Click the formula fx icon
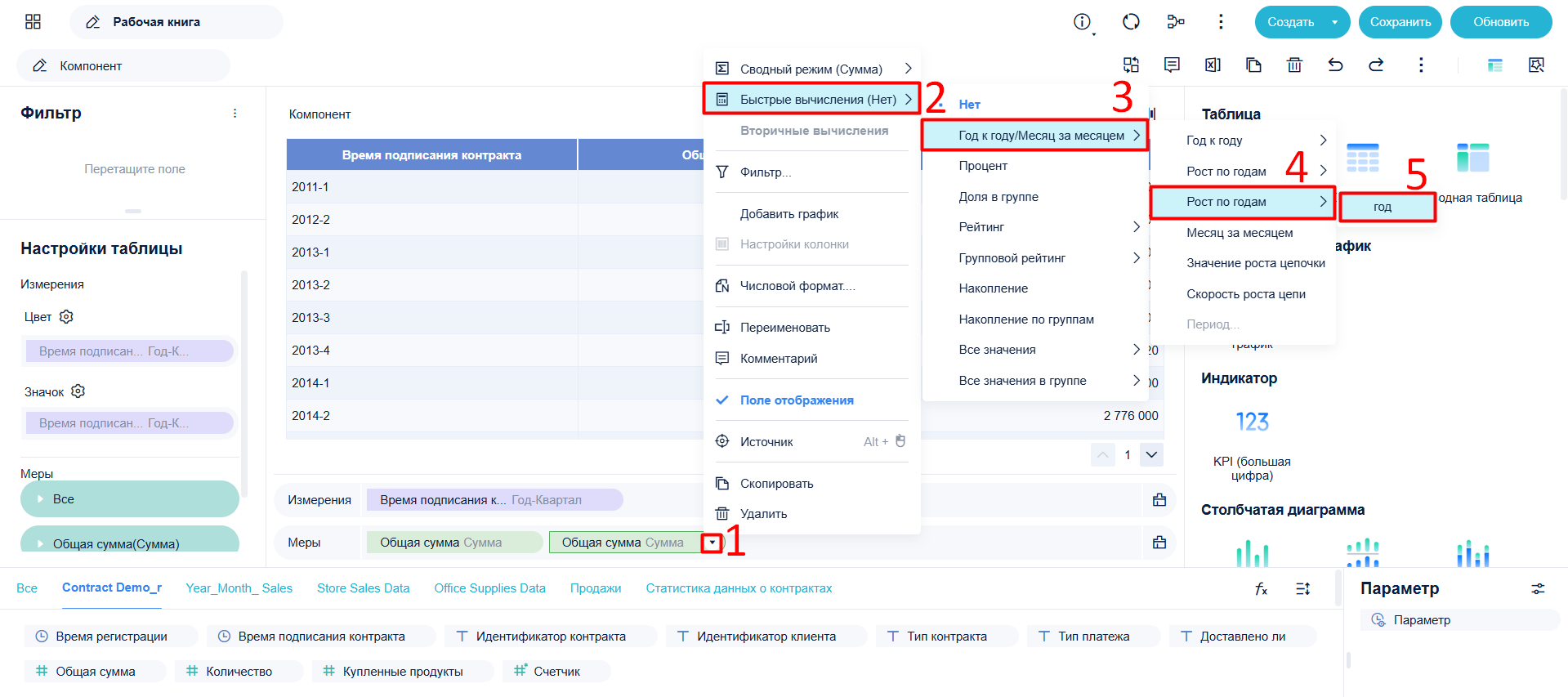Image resolution: width=1568 pixels, height=697 pixels. point(1261,588)
